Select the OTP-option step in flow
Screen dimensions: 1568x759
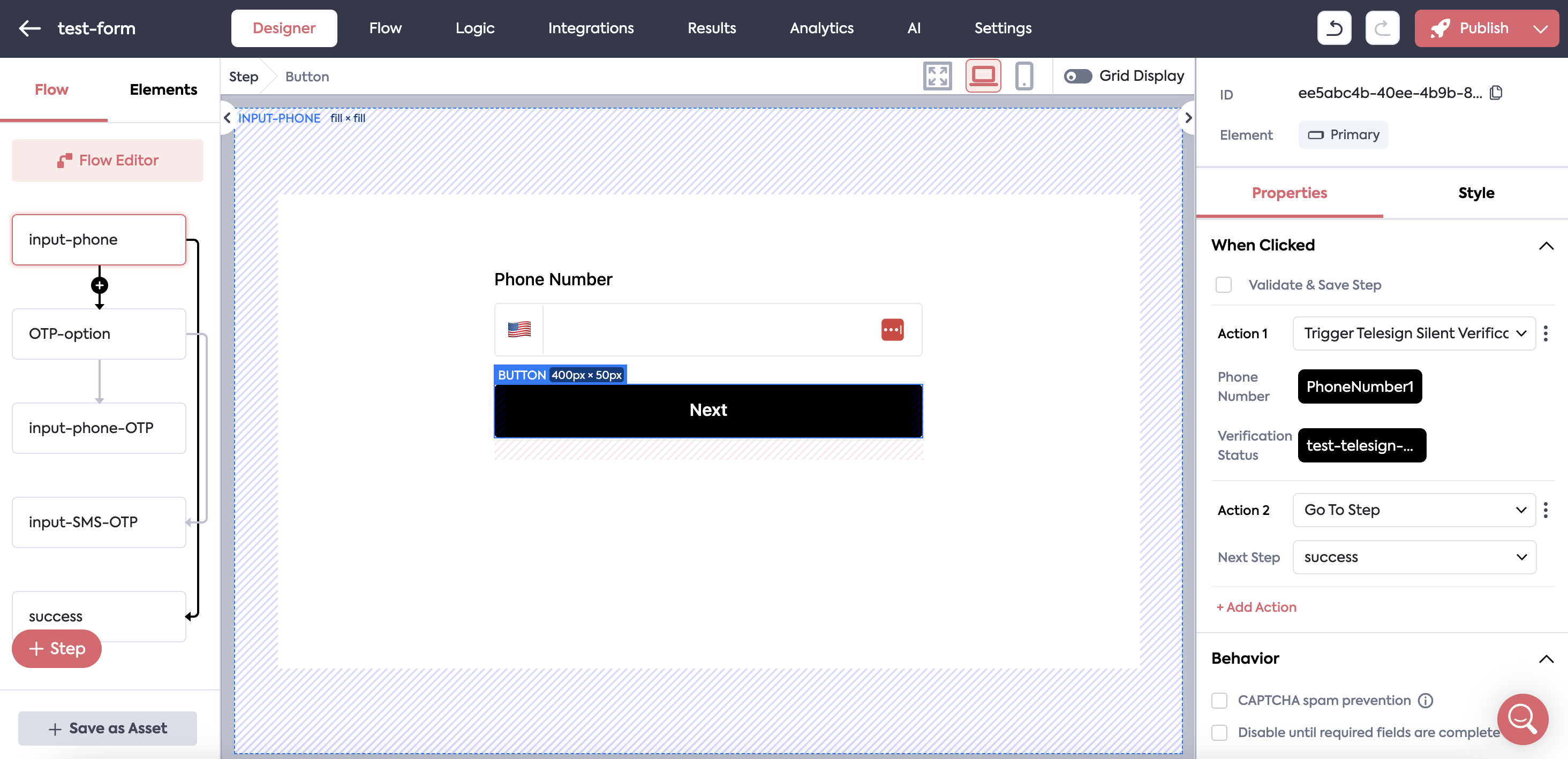click(99, 333)
